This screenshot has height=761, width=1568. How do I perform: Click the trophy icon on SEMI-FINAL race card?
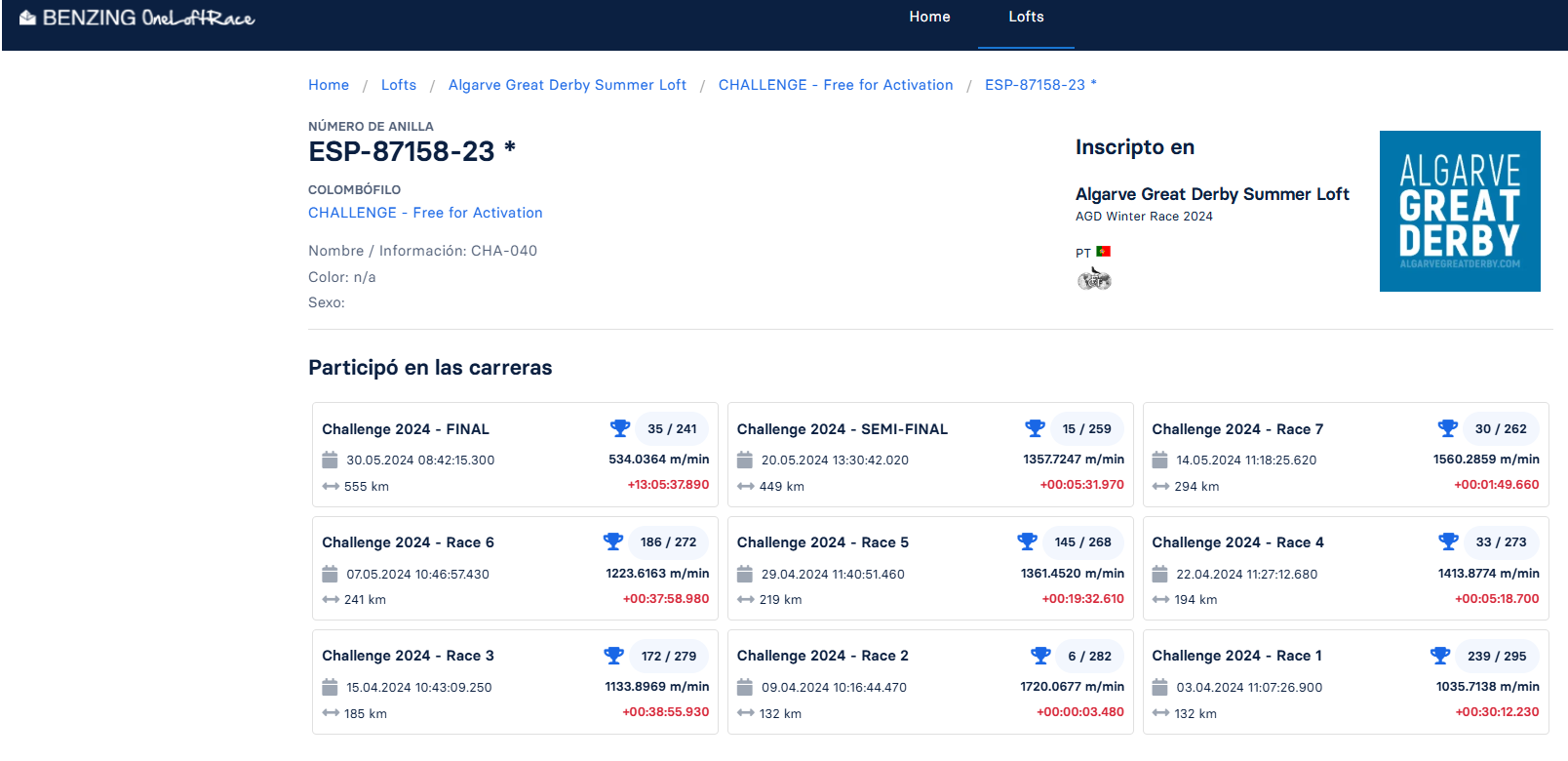click(x=1035, y=428)
